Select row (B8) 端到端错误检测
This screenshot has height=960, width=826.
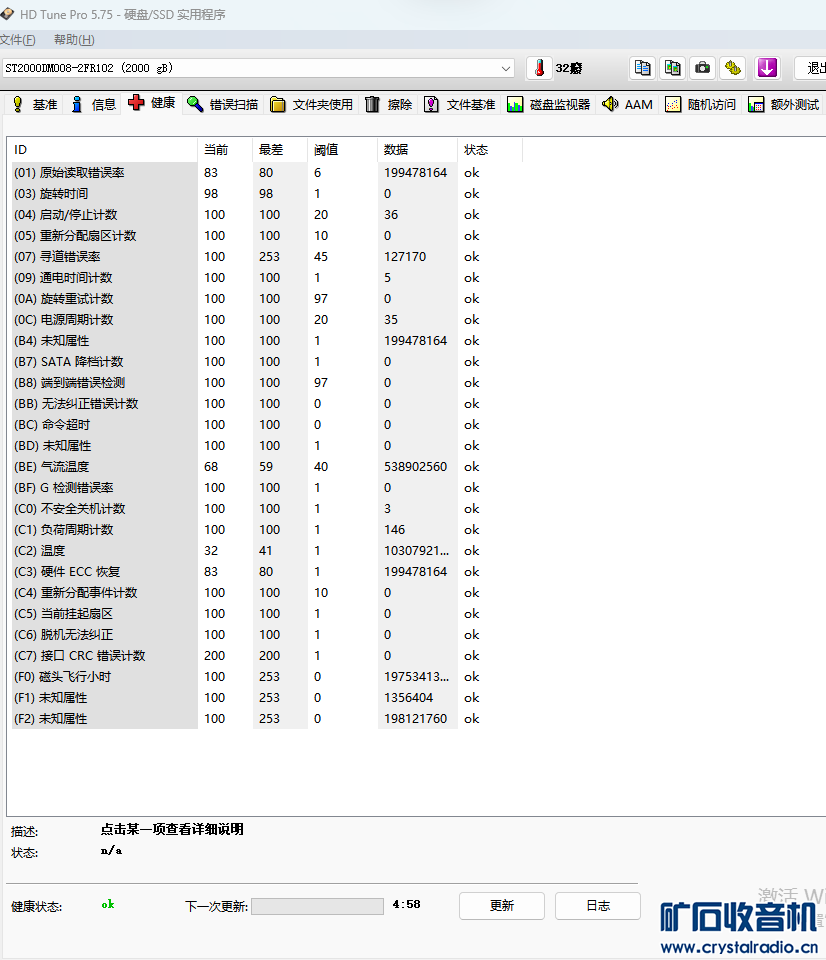click(265, 383)
